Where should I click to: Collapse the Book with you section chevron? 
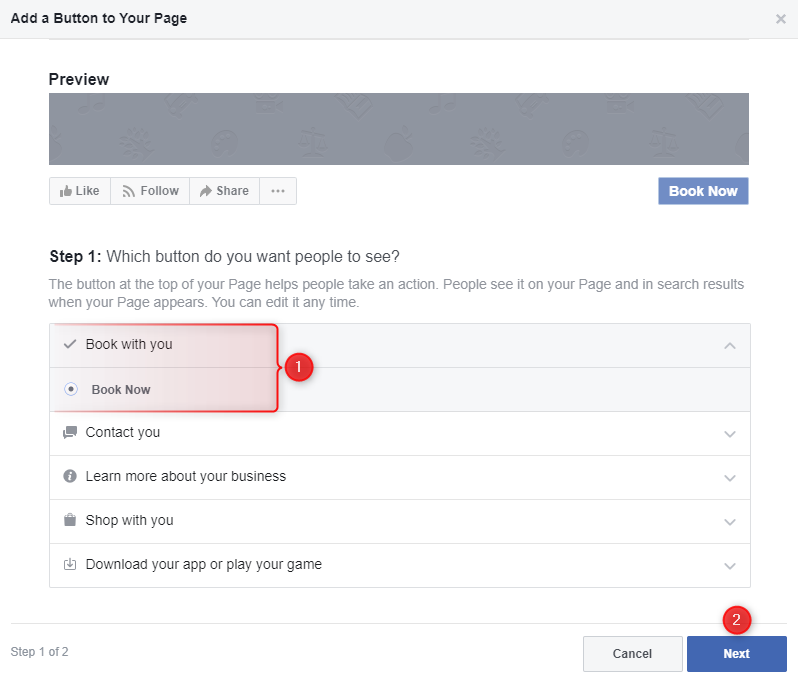730,346
